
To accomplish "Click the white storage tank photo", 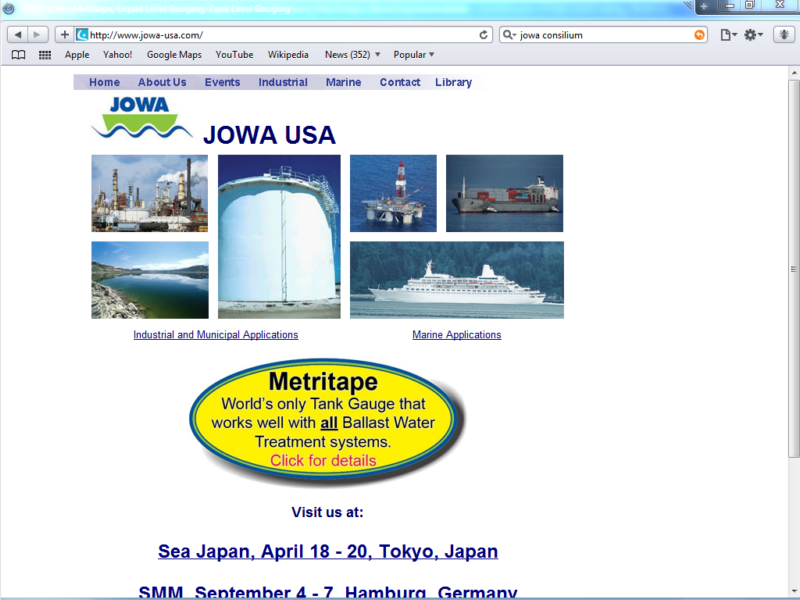I will tap(279, 237).
